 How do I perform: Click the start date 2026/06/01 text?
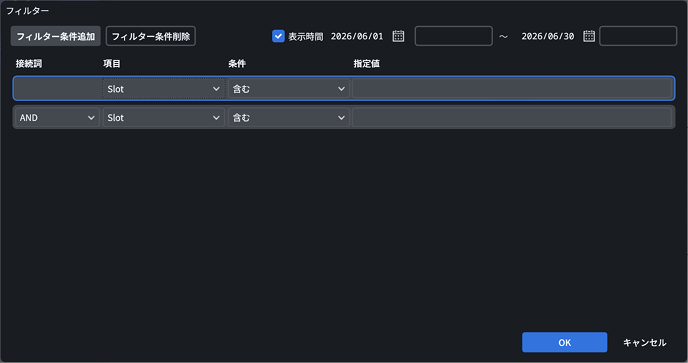[x=357, y=36]
